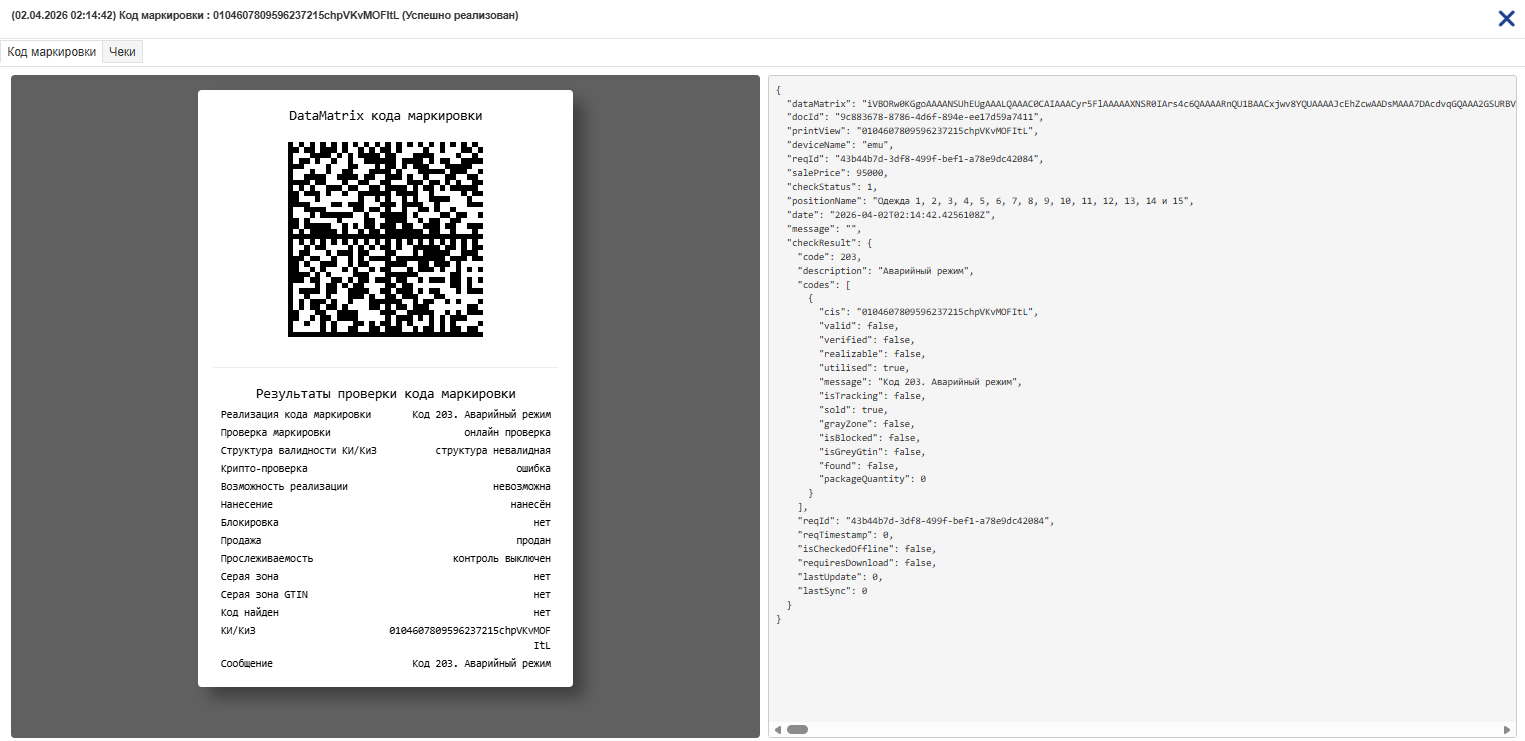Close the marking code dialog with the X
This screenshot has height=741, width=1525.
[x=1506, y=18]
